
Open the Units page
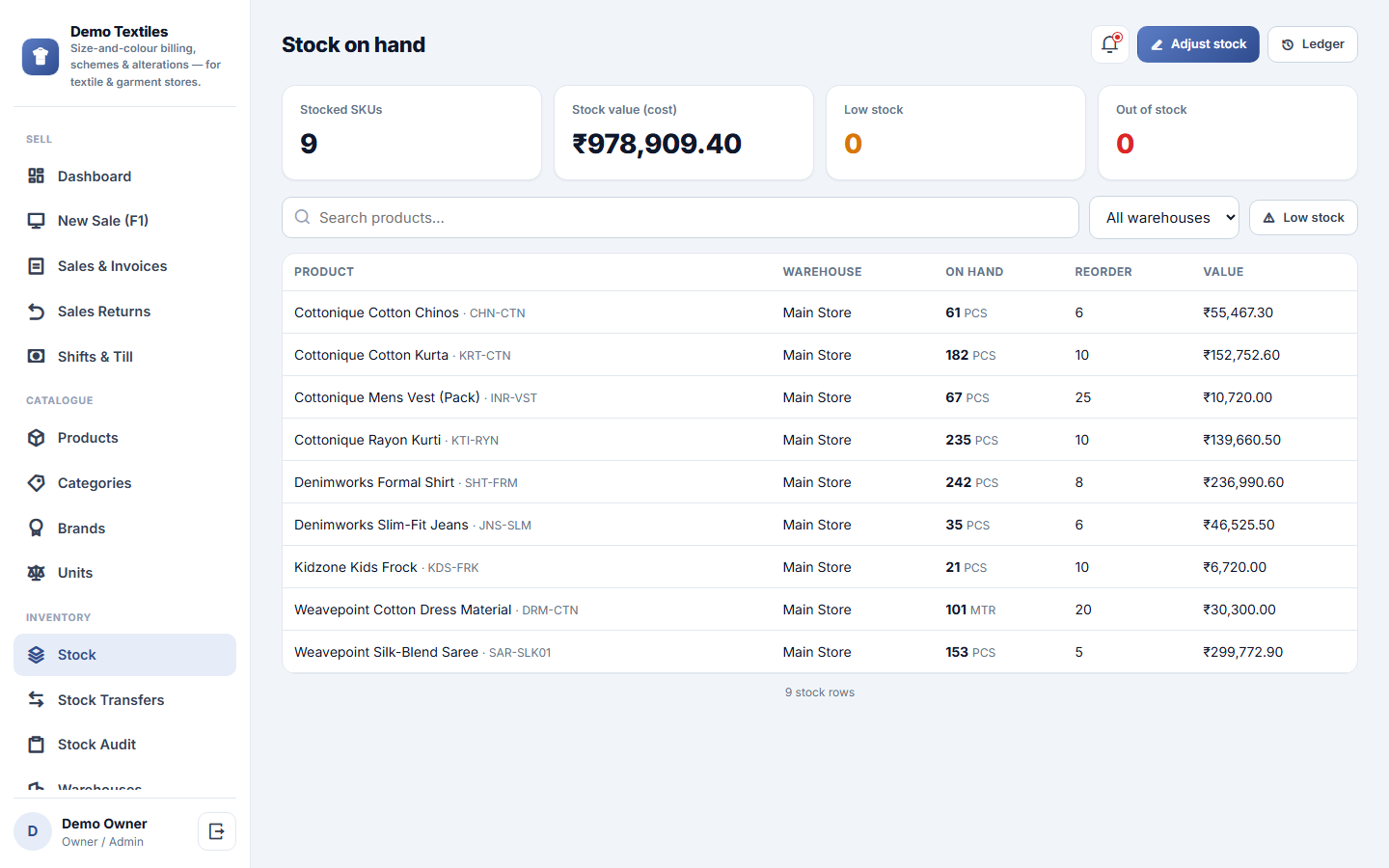pos(124,573)
